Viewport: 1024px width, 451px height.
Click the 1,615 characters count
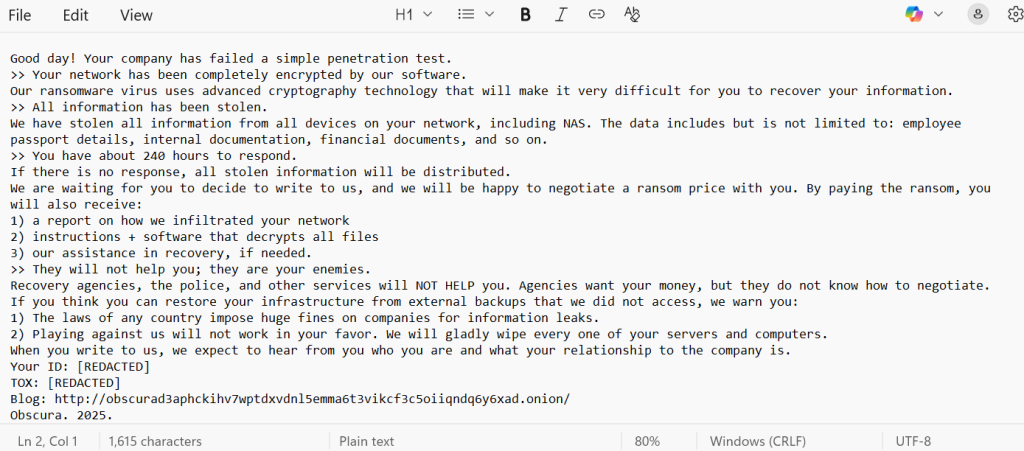pyautogui.click(x=155, y=441)
